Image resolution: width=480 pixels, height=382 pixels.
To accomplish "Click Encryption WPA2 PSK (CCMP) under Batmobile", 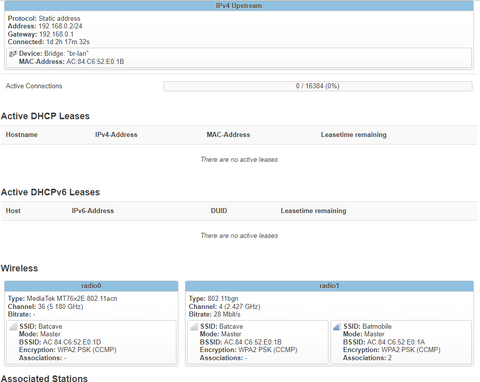I will pyautogui.click(x=392, y=350).
